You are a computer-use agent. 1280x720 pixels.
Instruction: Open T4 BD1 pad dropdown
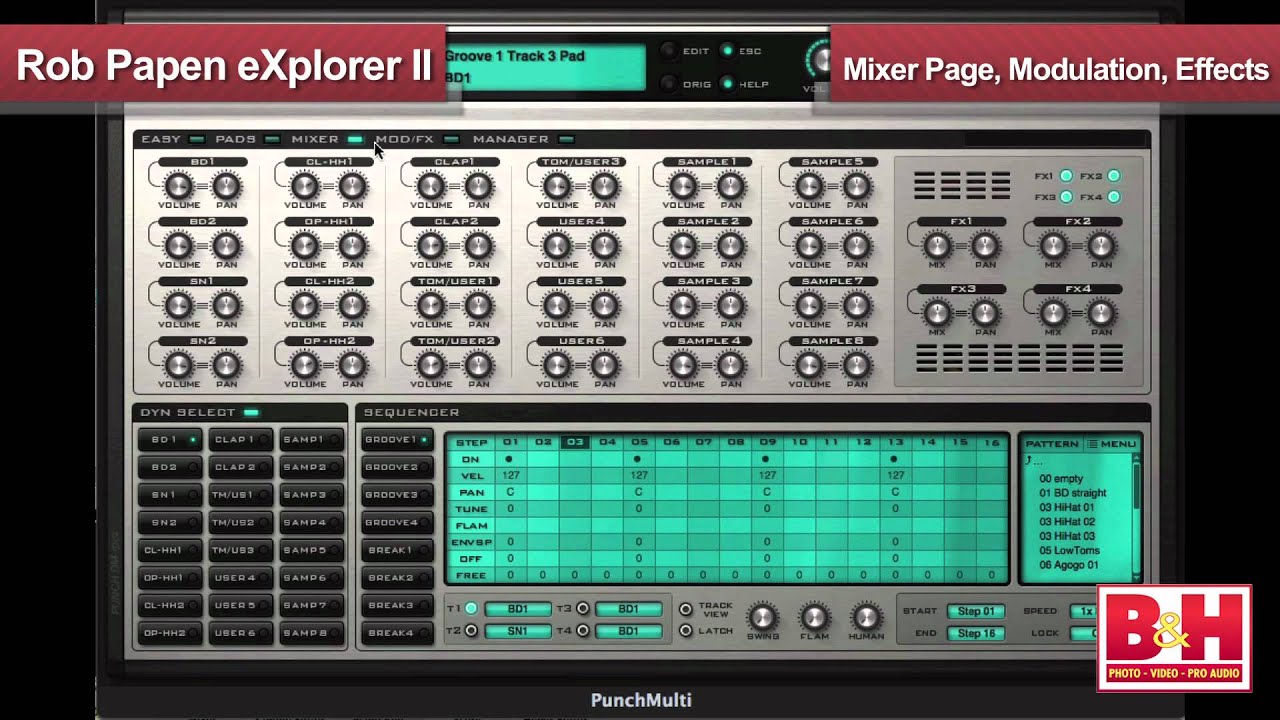[x=628, y=631]
